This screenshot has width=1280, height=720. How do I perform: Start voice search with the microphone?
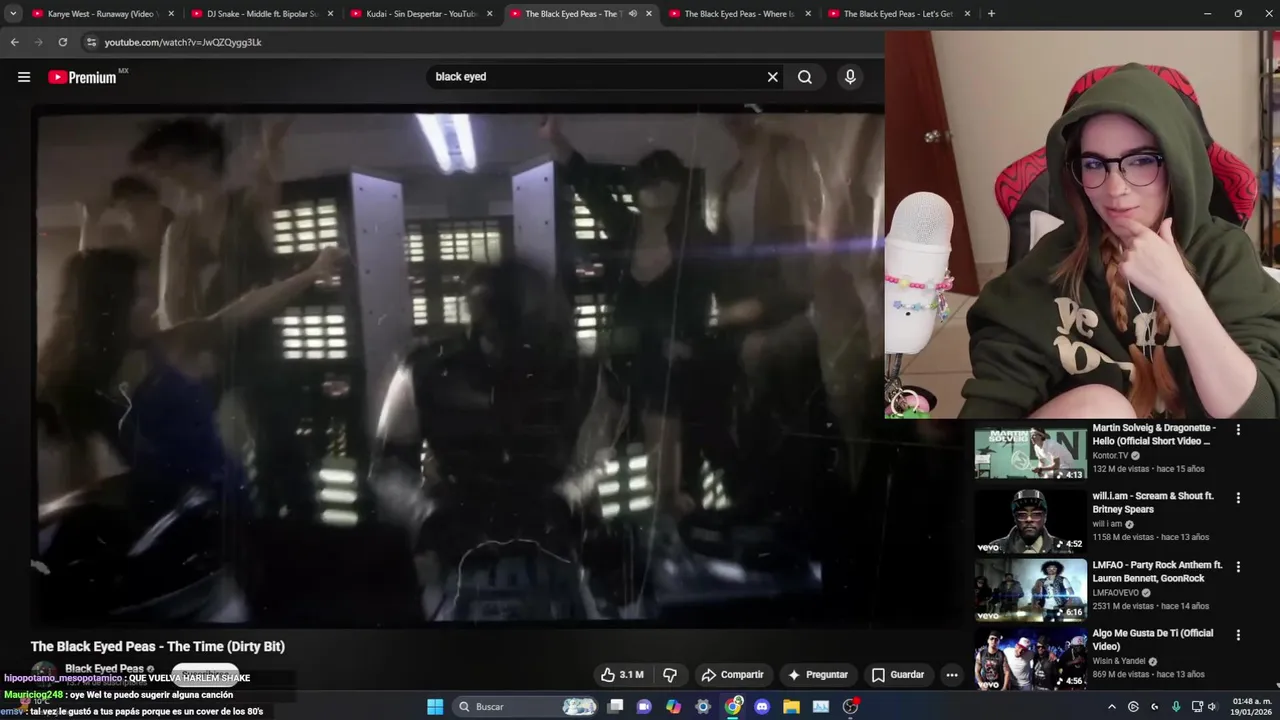(850, 77)
